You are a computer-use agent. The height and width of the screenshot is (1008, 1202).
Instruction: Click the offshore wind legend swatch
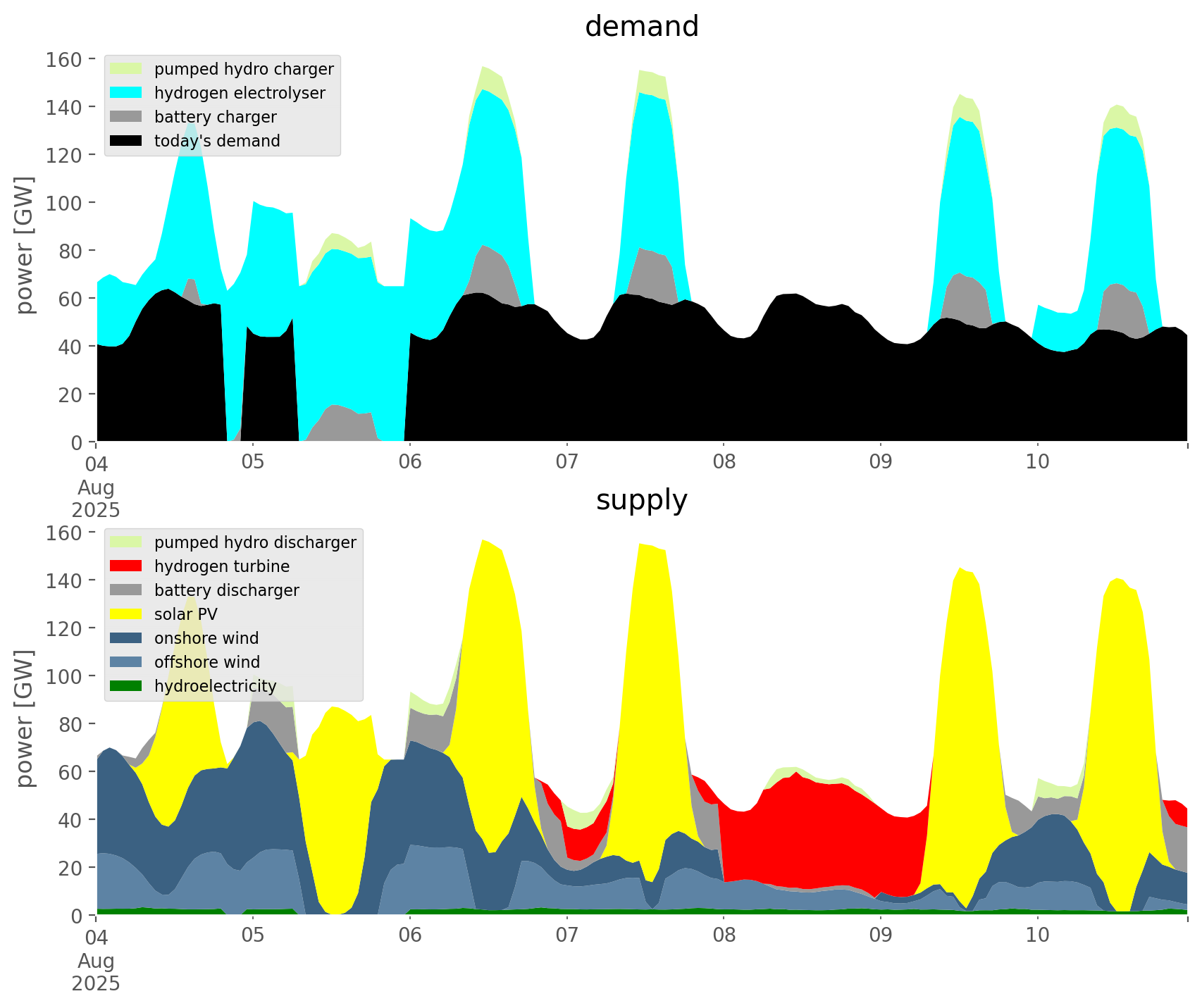126,662
